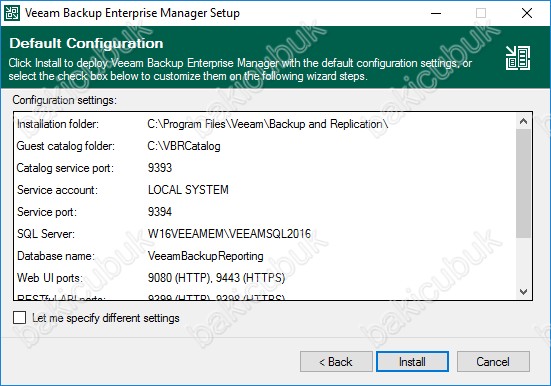551x386 pixels.
Task: Select the 'Installation folder:' label
Action: (x=58, y=124)
